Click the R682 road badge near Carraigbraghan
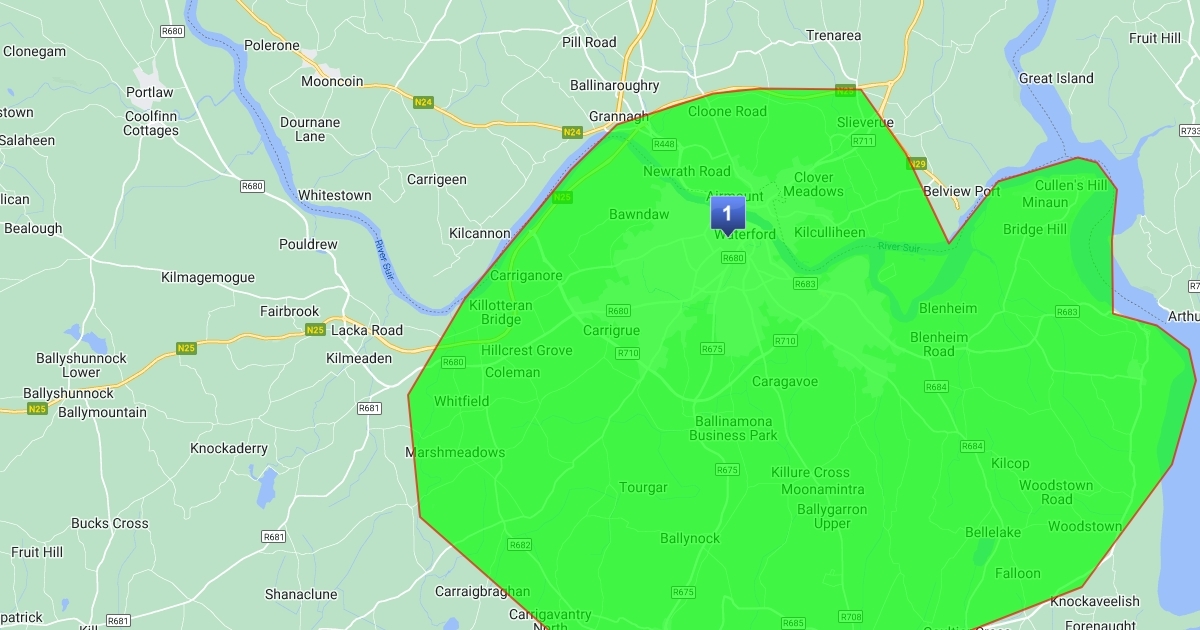1200x630 pixels. tap(520, 545)
